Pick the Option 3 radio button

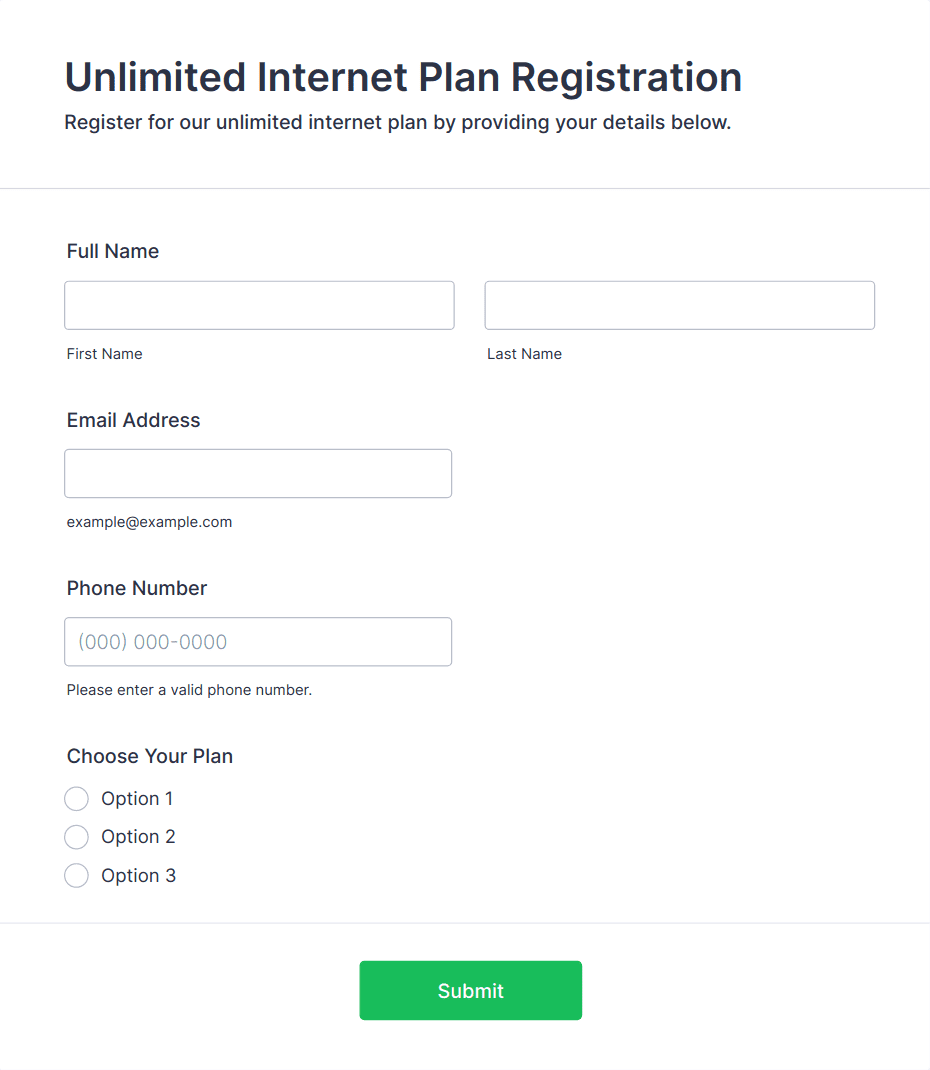coord(77,876)
